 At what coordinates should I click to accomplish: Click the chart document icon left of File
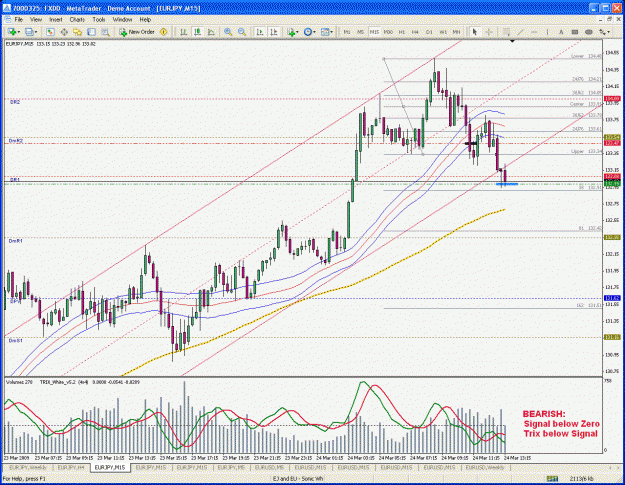pos(8,20)
